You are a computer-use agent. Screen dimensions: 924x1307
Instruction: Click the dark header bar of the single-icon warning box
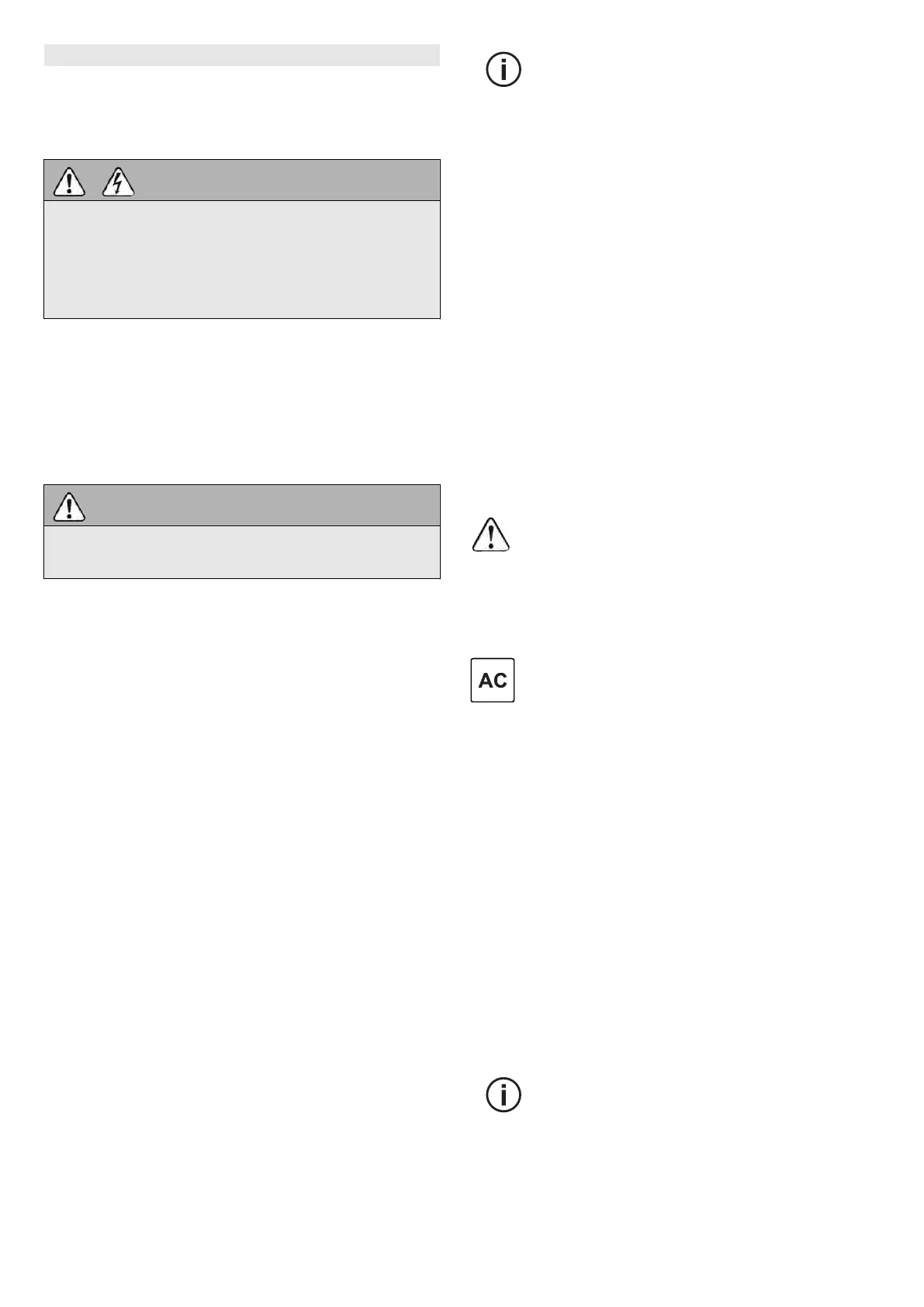point(264,506)
